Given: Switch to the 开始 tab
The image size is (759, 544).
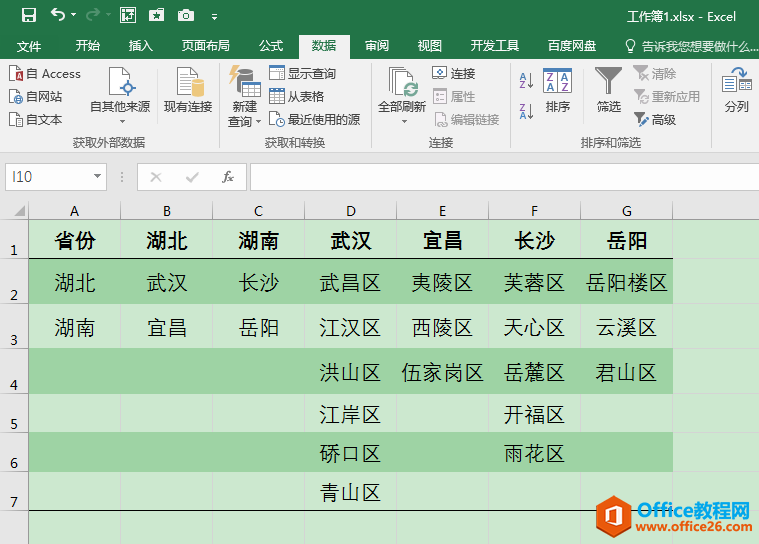Looking at the screenshot, I should [x=88, y=45].
